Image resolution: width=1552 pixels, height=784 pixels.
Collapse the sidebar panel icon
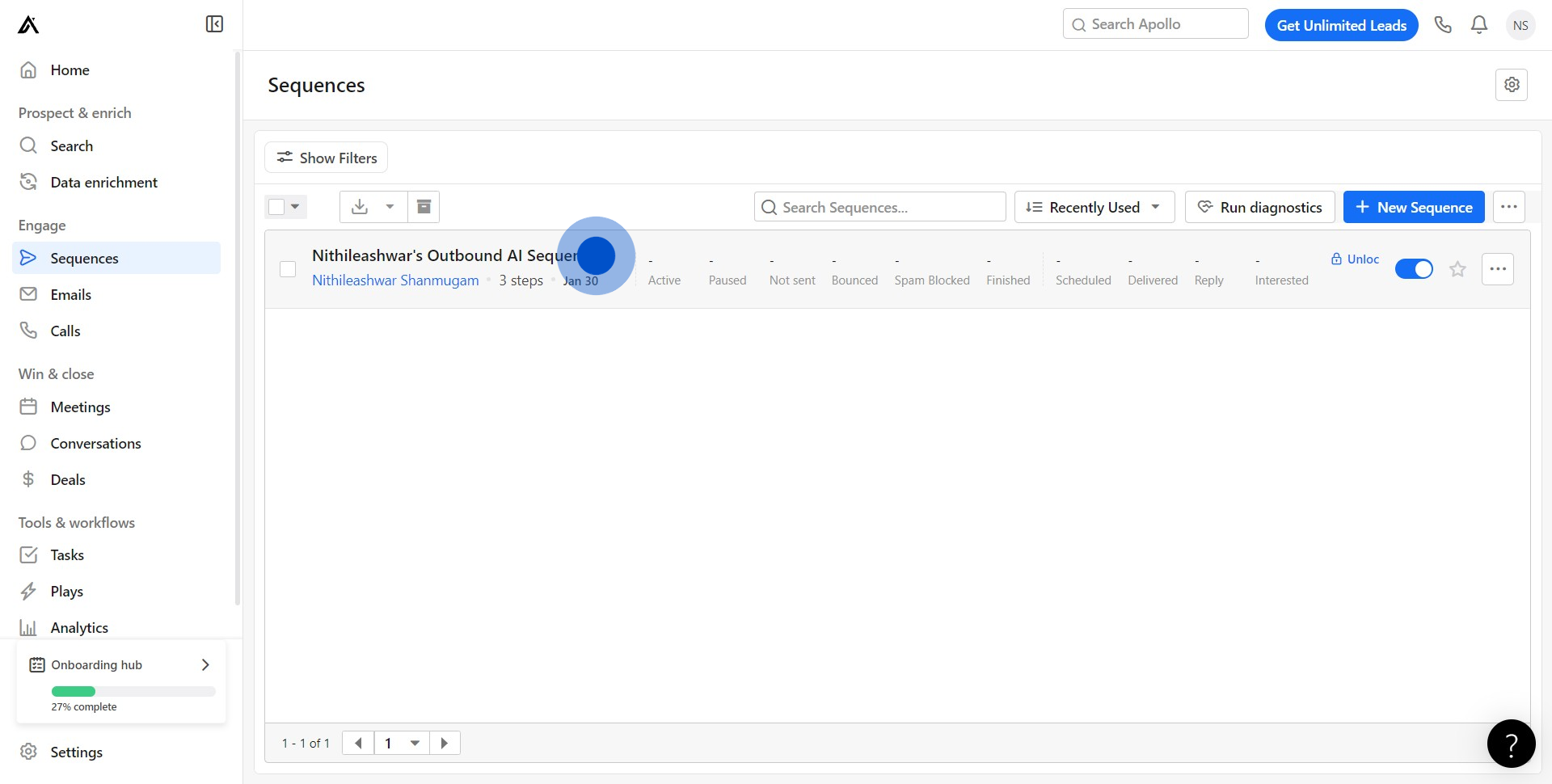214,24
